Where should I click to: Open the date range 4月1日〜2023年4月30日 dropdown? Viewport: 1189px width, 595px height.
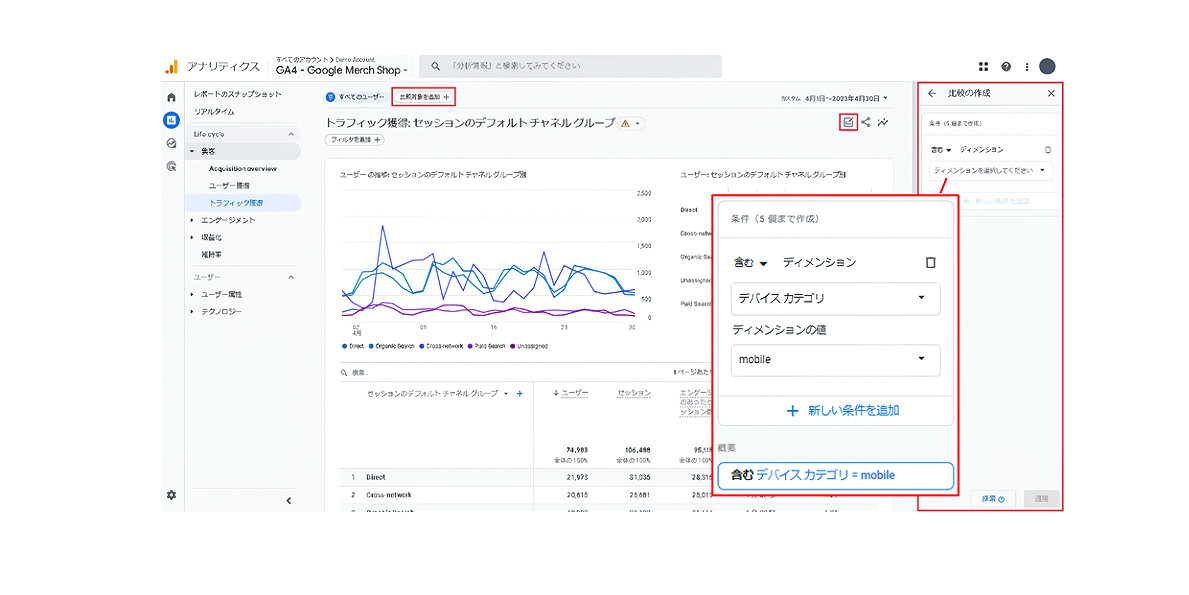(845, 99)
